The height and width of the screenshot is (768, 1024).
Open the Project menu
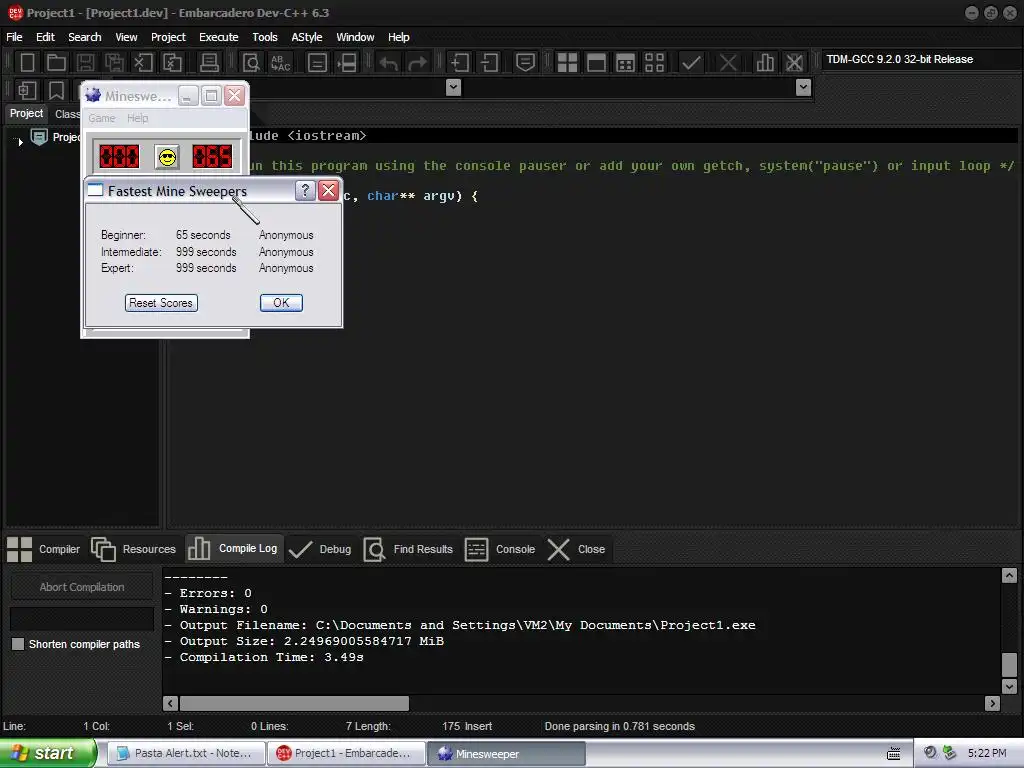point(168,37)
